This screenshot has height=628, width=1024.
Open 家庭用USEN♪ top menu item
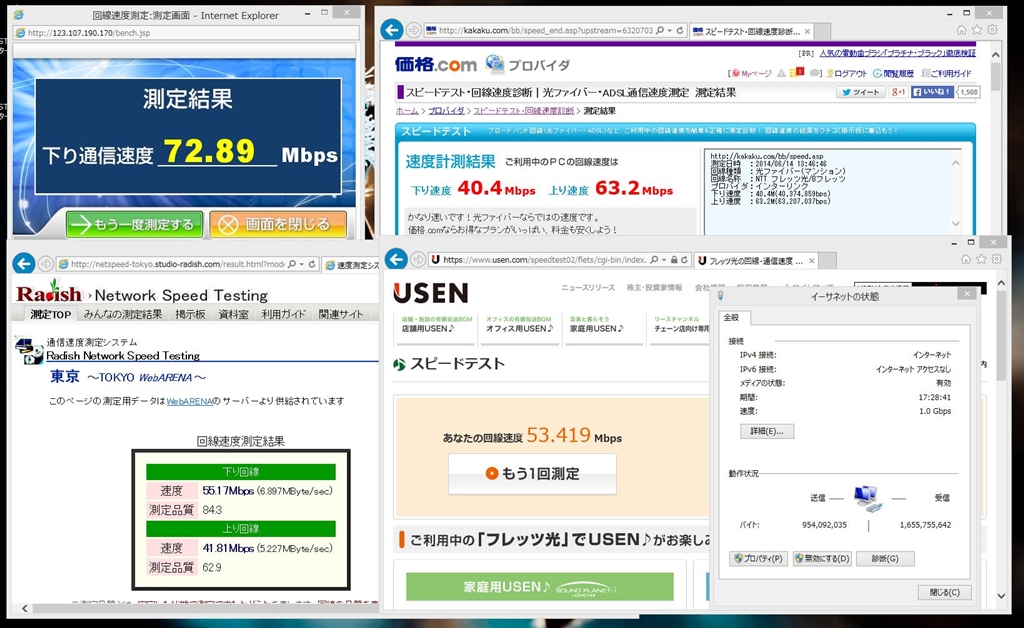click(x=597, y=328)
